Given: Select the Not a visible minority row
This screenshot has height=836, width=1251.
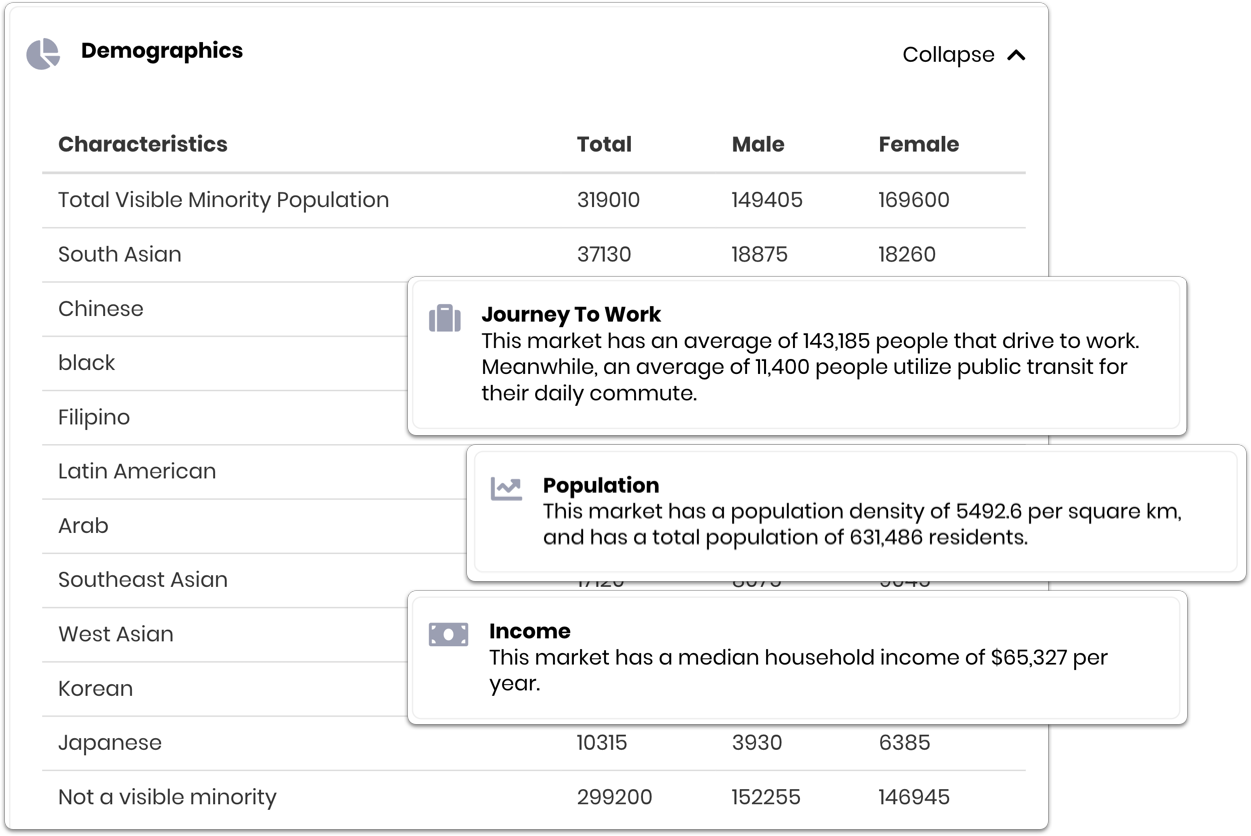Looking at the screenshot, I should [167, 797].
